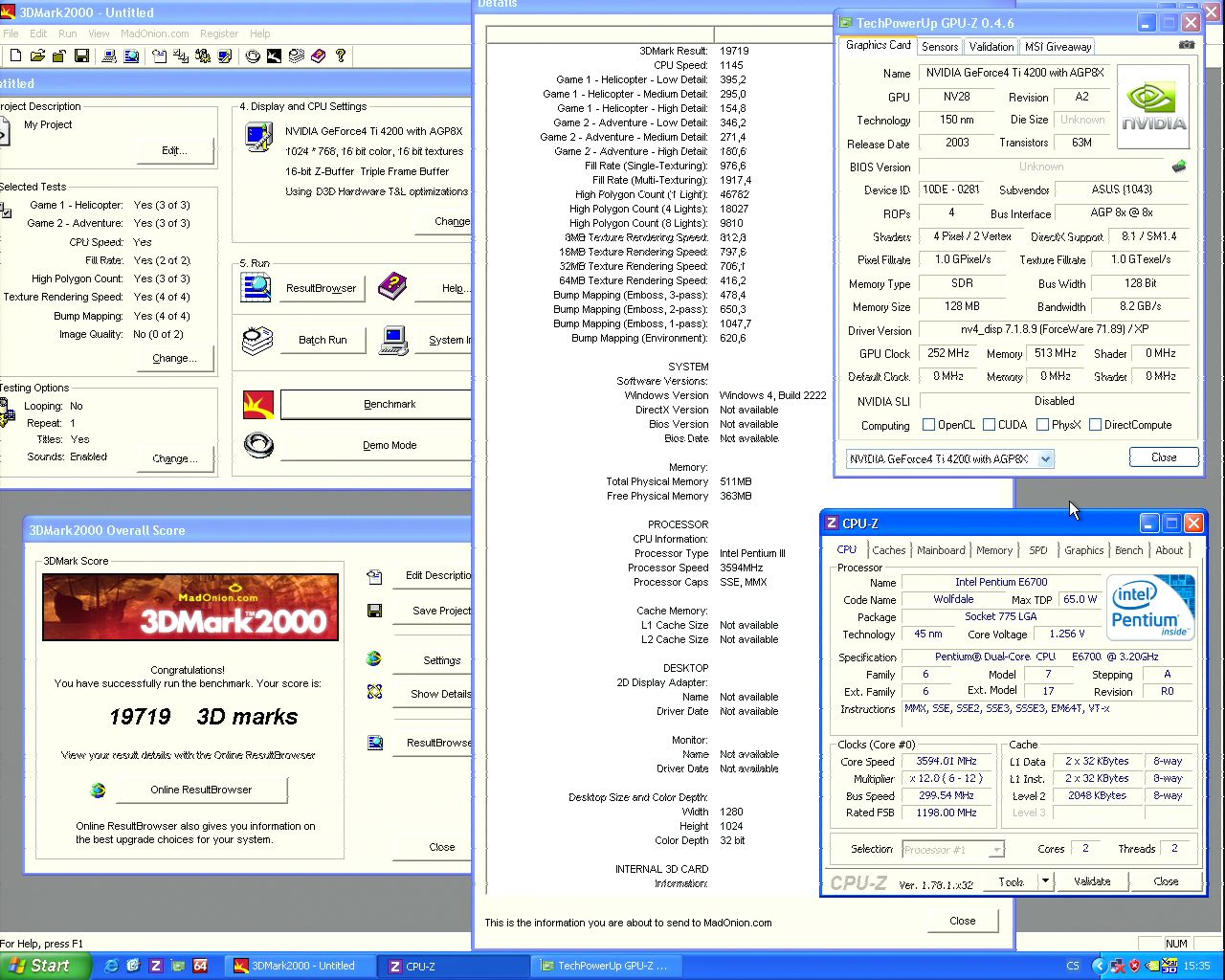
Task: Click the yellow question mark toolbar icon
Action: 340,56
